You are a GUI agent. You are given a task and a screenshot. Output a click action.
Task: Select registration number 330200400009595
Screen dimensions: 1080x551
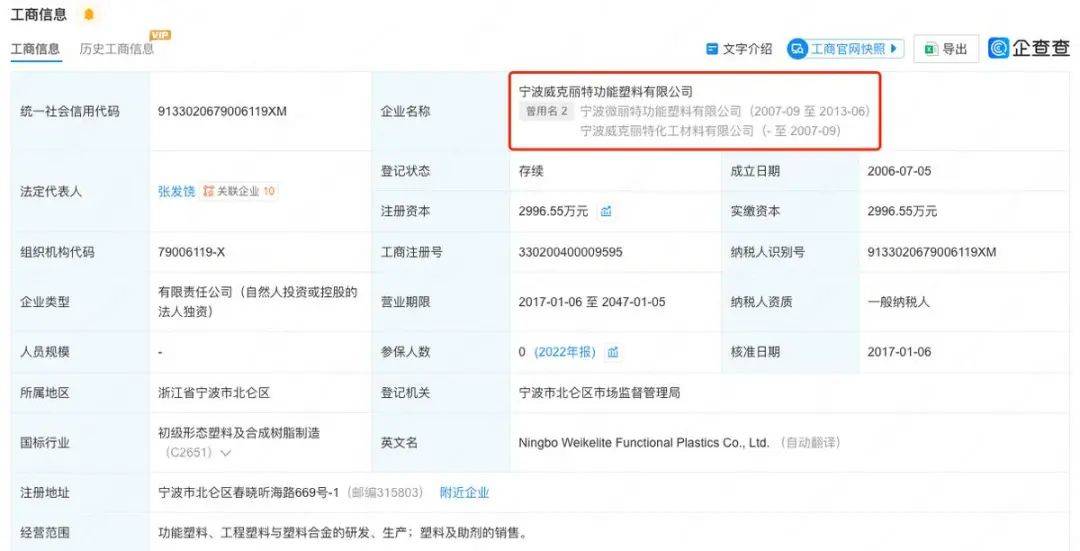pos(570,252)
